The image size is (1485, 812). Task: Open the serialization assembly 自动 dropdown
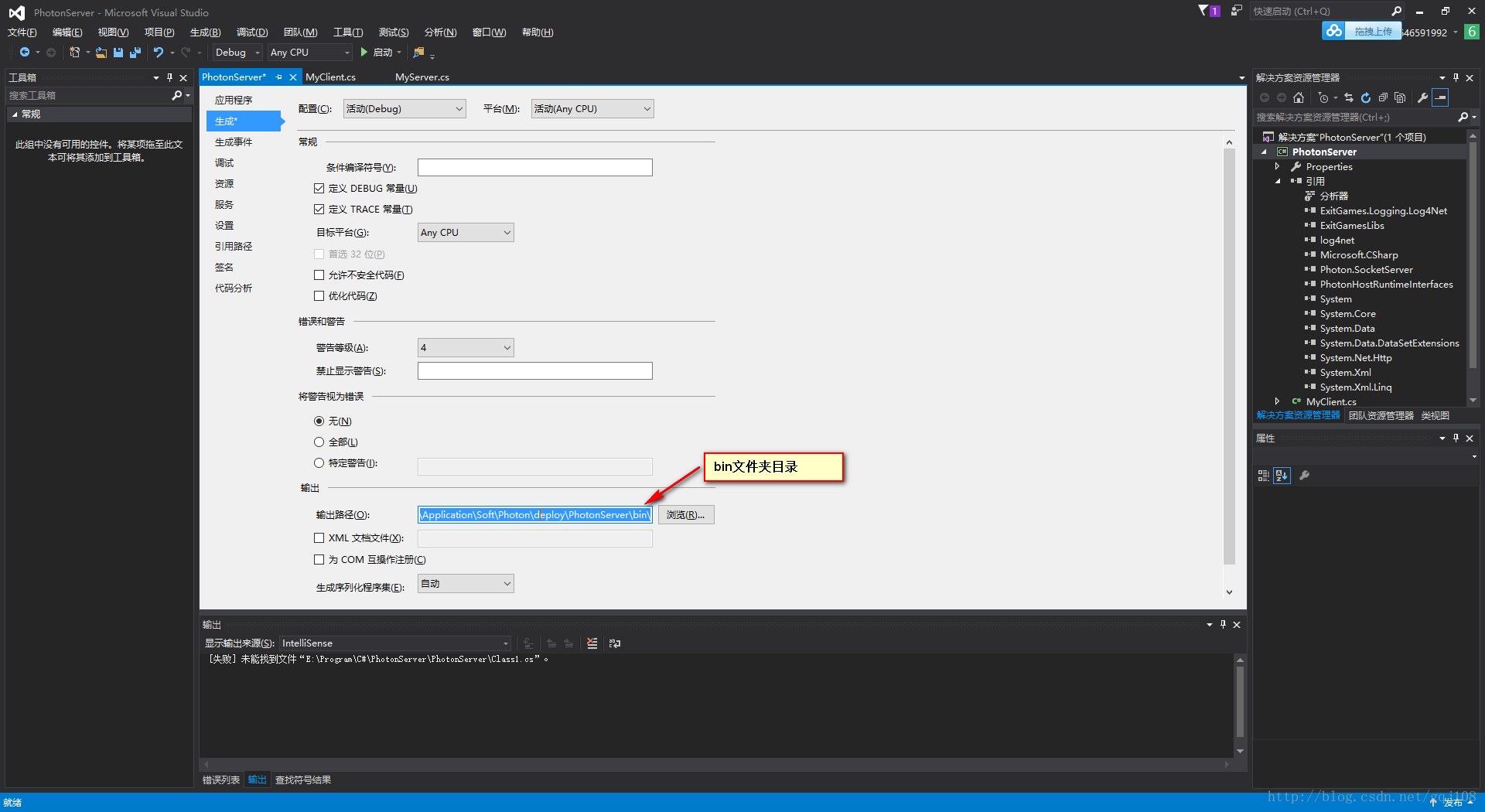tap(466, 584)
